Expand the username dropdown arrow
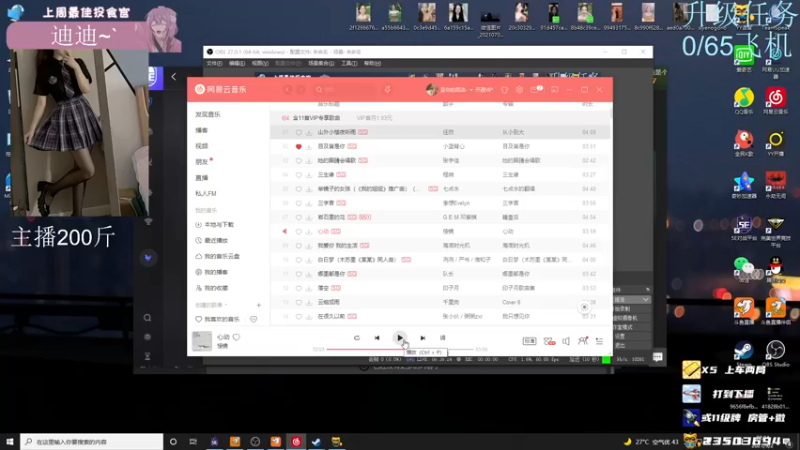Screen dimensions: 800x450 click(x=471, y=90)
